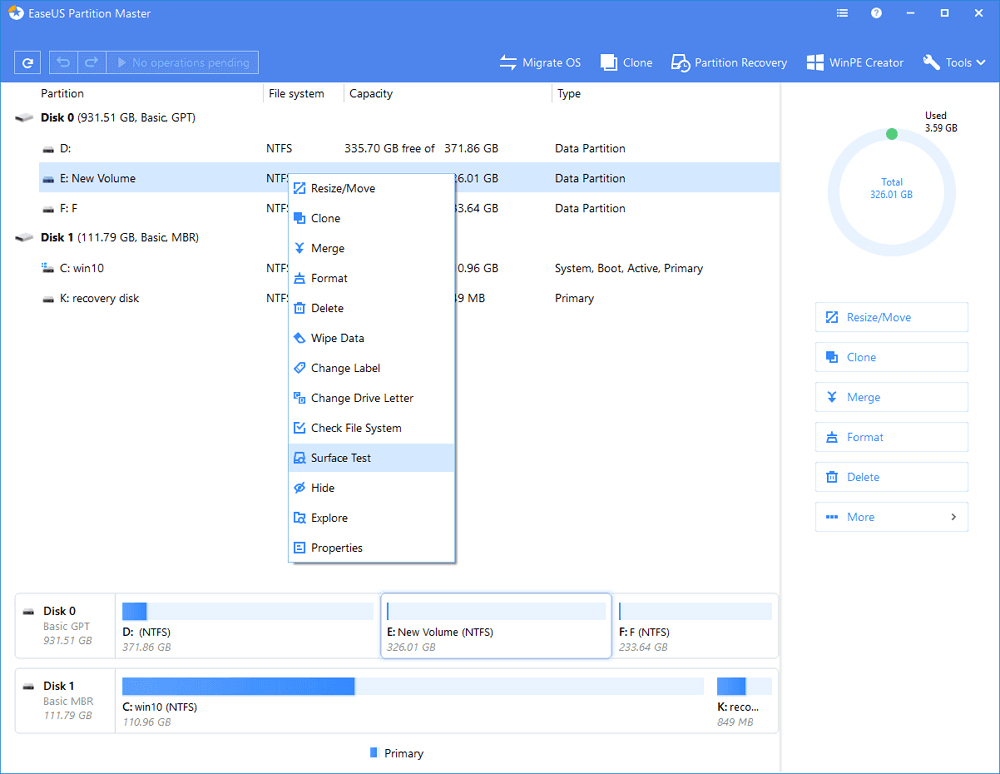This screenshot has width=1000, height=774.
Task: Click the Explore icon in context menu
Action: (299, 518)
